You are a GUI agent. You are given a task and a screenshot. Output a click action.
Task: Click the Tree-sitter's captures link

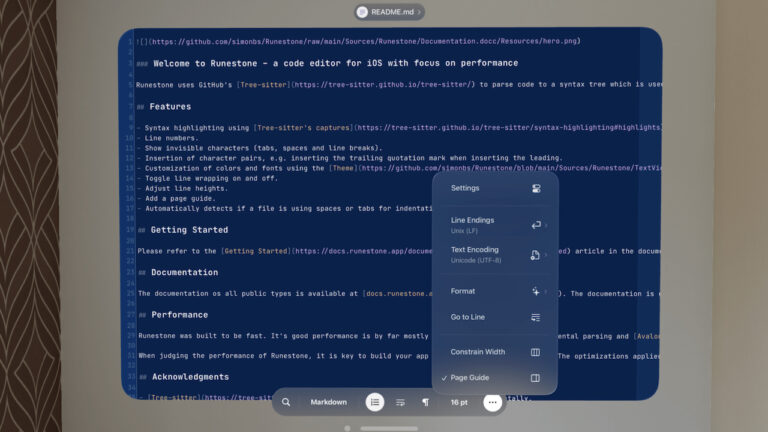[x=304, y=128]
